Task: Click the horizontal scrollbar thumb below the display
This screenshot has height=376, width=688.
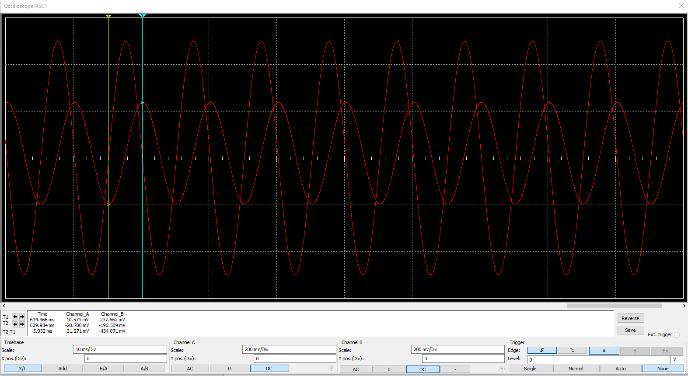Action: [614, 306]
